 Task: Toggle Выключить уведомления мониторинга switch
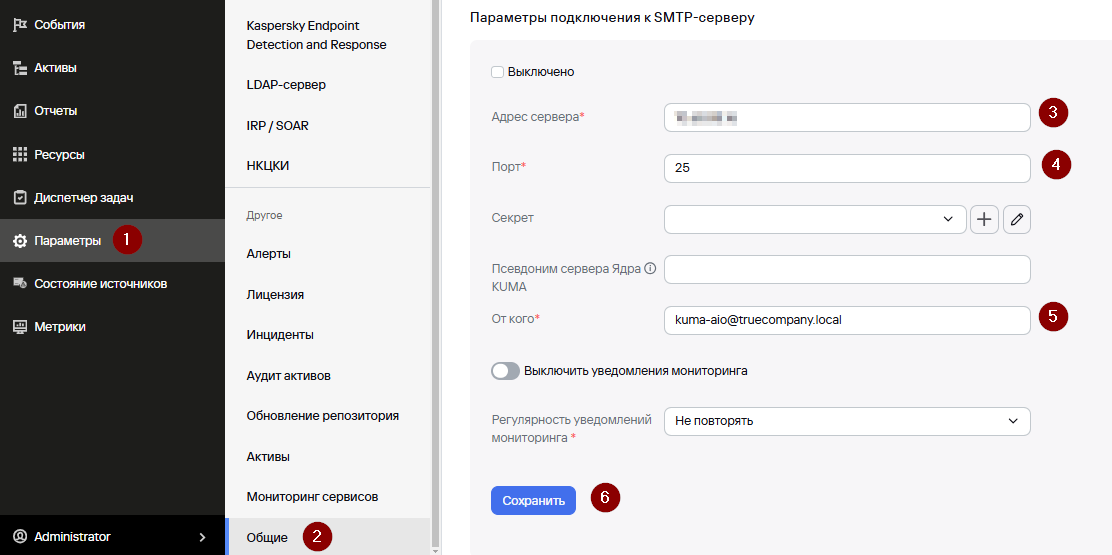point(506,371)
